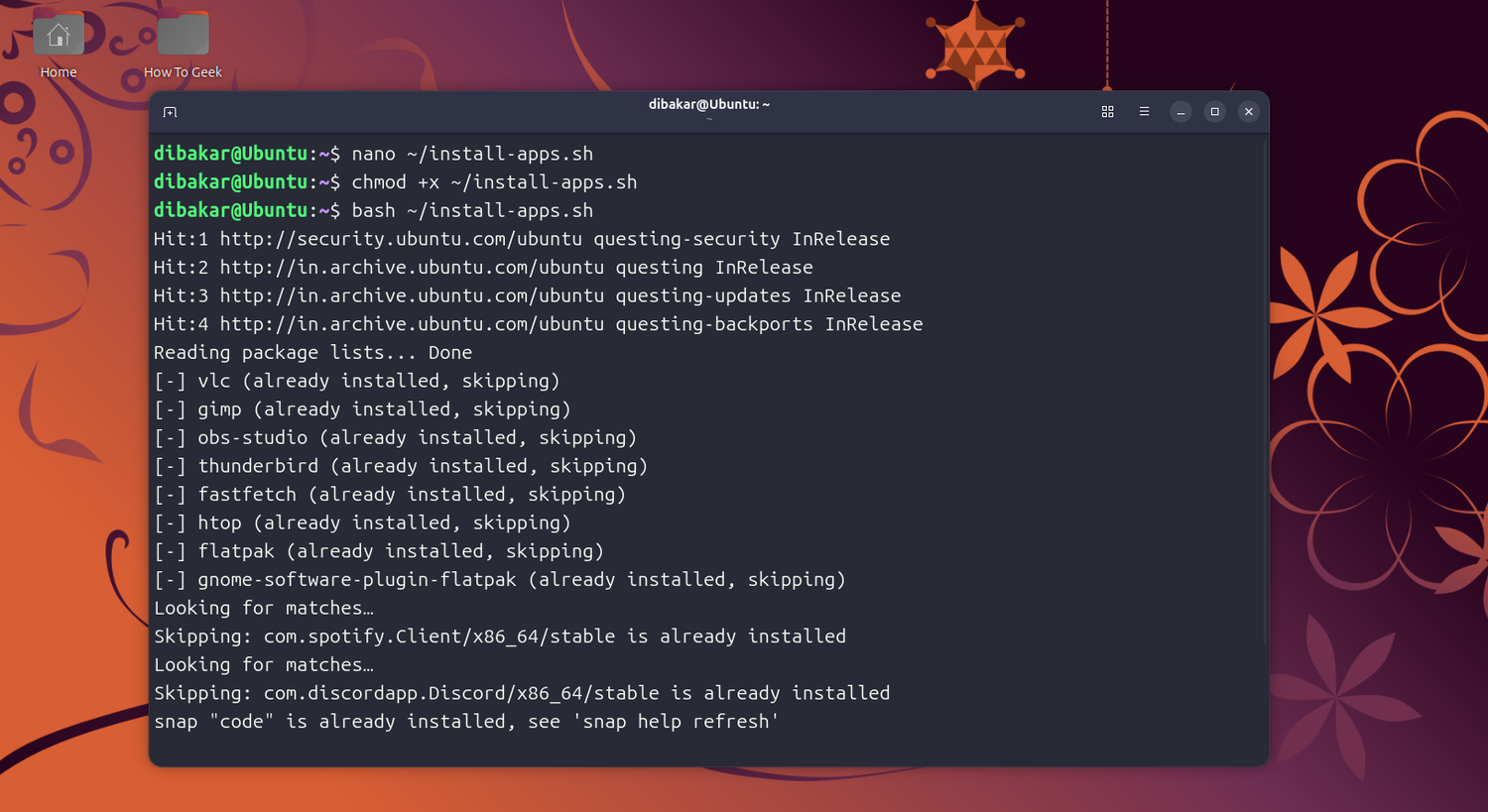1488x812 pixels.
Task: Click the nano ~/install-apps.sh command line
Action: [373, 154]
